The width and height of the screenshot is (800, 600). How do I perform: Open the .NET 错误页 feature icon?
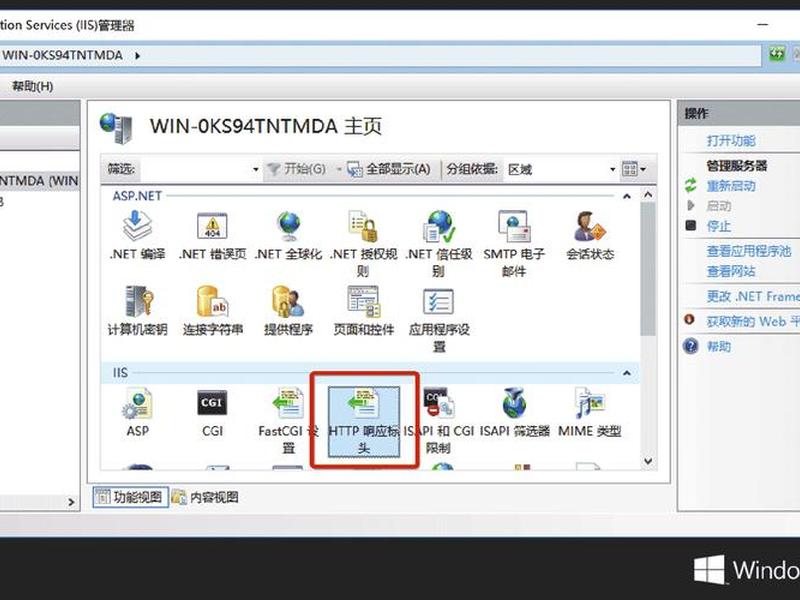pos(212,236)
